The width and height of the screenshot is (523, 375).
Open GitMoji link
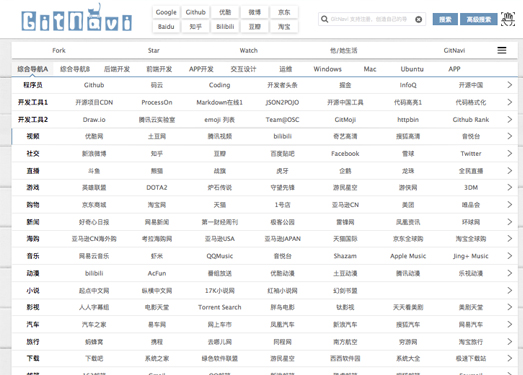(x=345, y=119)
